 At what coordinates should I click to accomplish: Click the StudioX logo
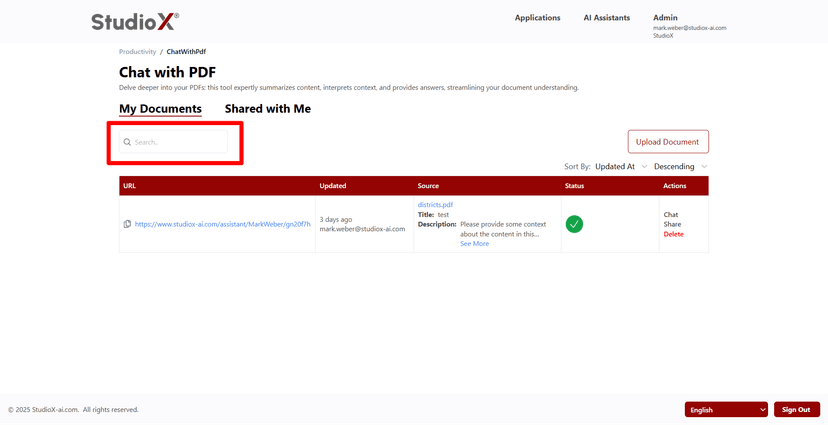click(x=135, y=22)
